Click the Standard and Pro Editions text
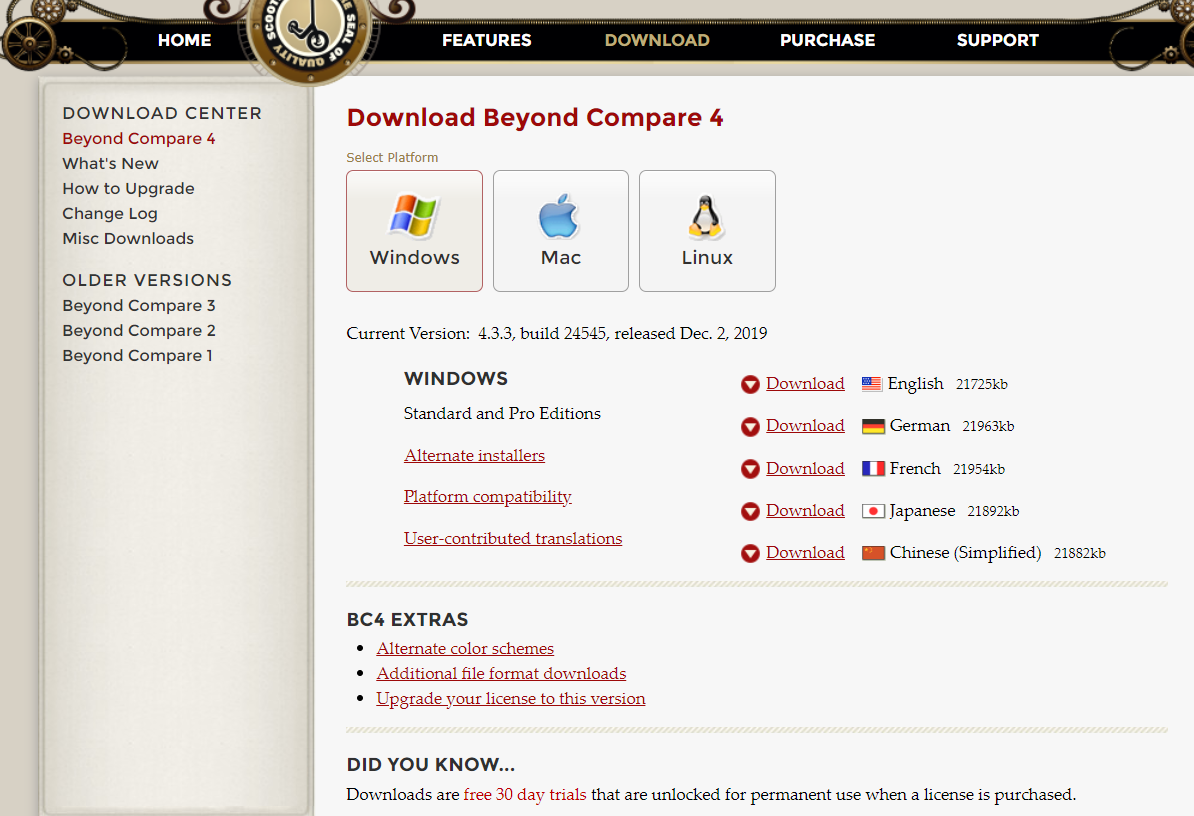 pos(502,413)
